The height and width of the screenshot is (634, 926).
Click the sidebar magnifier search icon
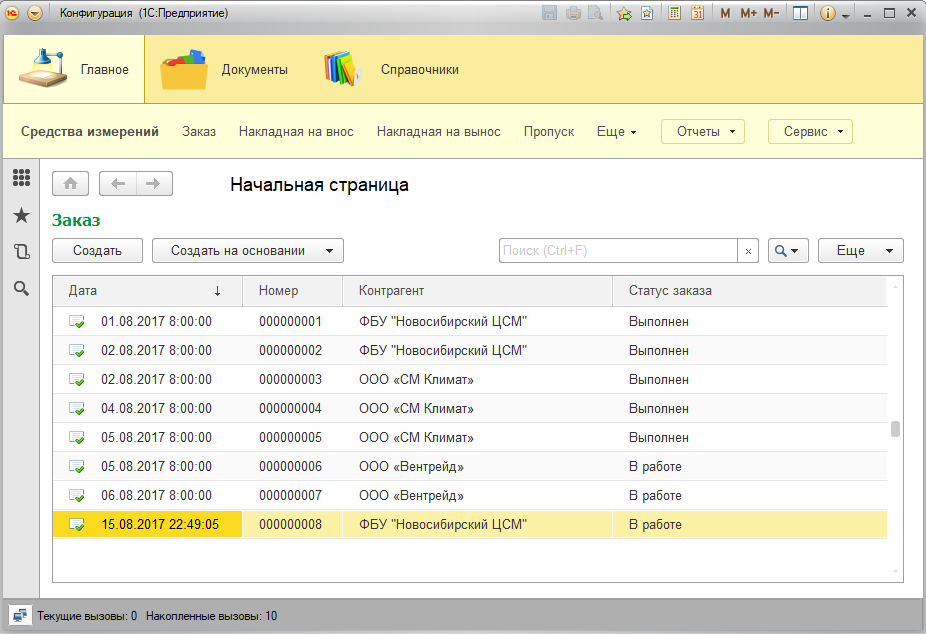[21, 289]
